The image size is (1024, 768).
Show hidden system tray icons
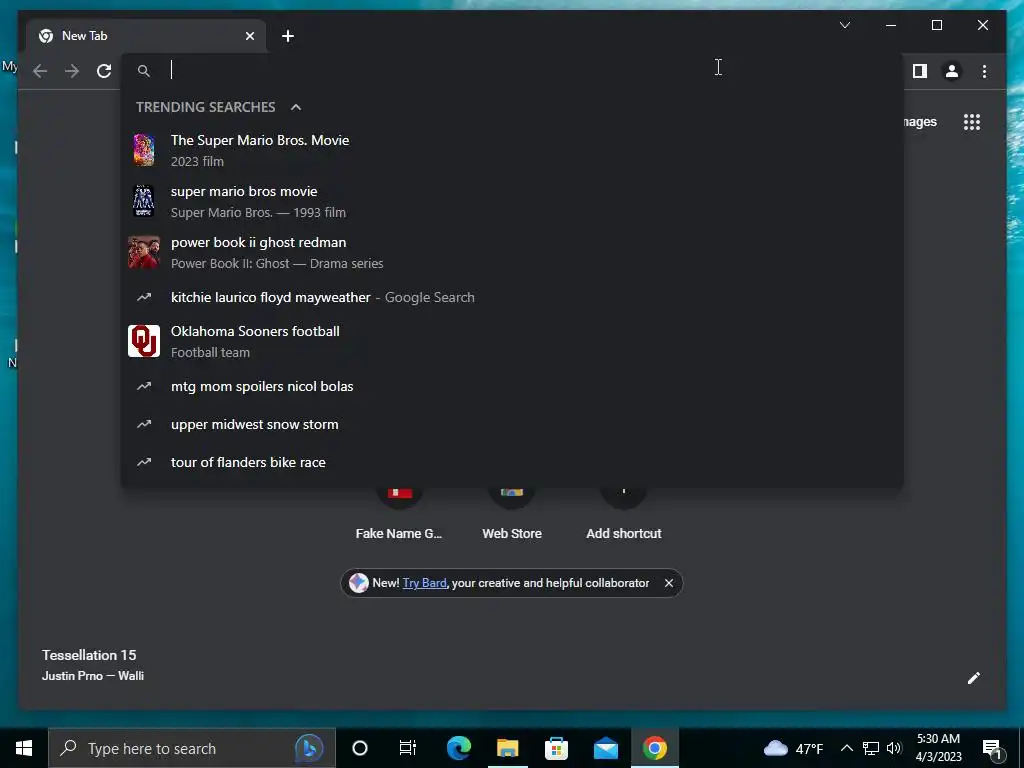[x=846, y=748]
